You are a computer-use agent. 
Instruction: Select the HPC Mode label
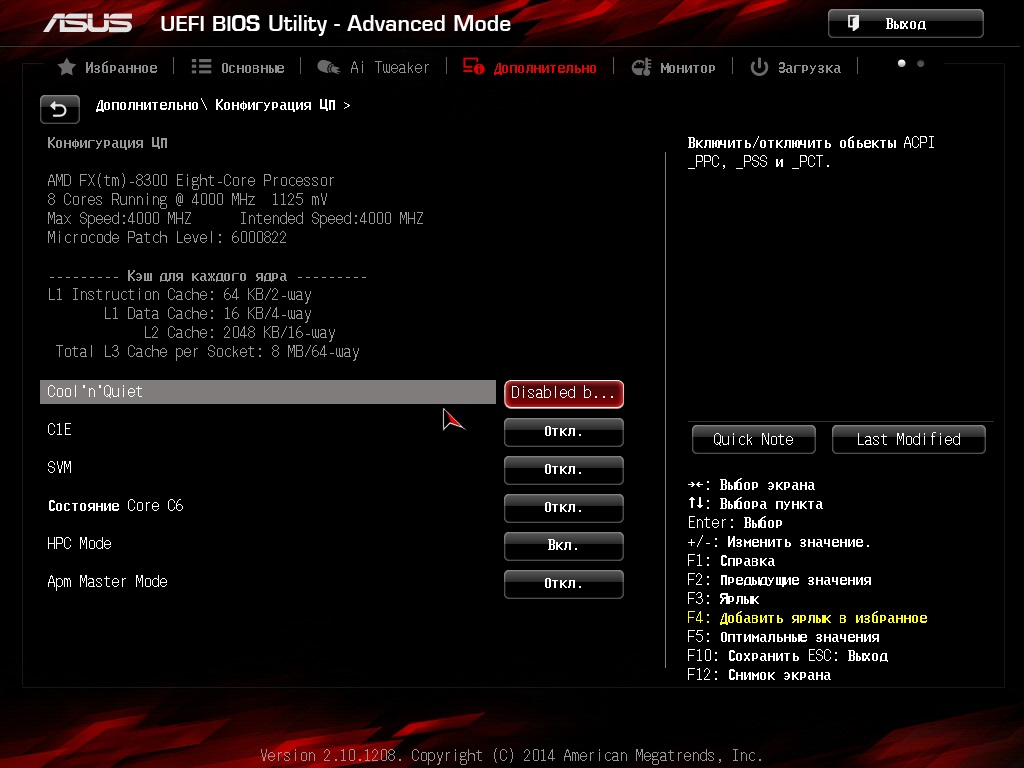click(x=79, y=543)
